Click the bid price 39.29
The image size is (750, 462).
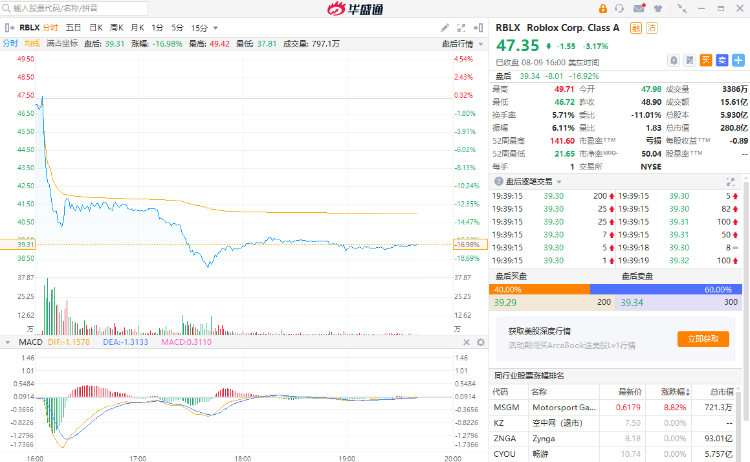[505, 302]
